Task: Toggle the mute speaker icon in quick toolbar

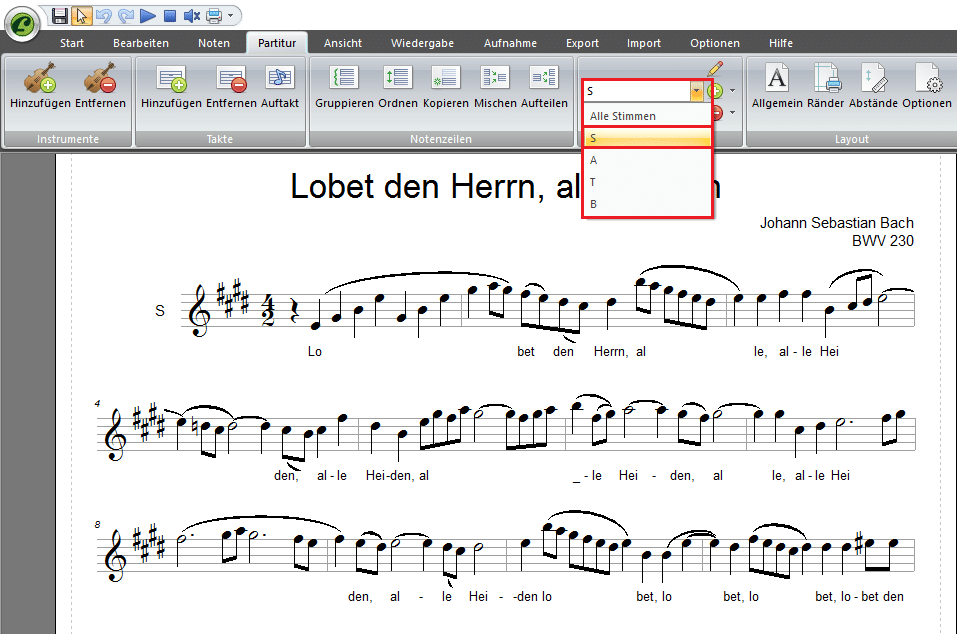Action: [192, 15]
